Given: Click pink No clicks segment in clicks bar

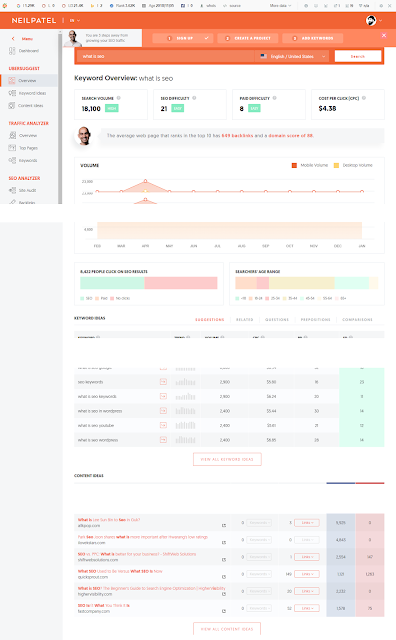Looking at the screenshot, I should 181,283.
